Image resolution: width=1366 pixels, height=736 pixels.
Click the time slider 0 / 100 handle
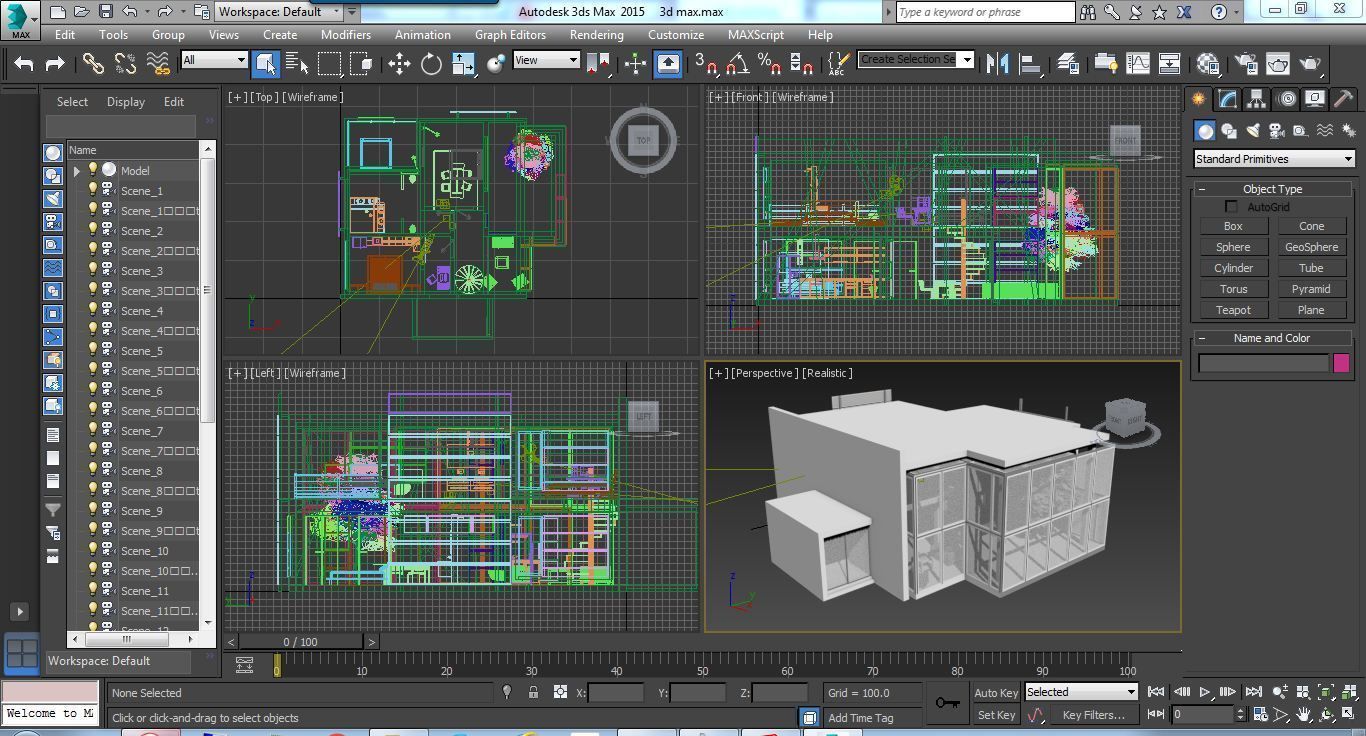pos(301,642)
